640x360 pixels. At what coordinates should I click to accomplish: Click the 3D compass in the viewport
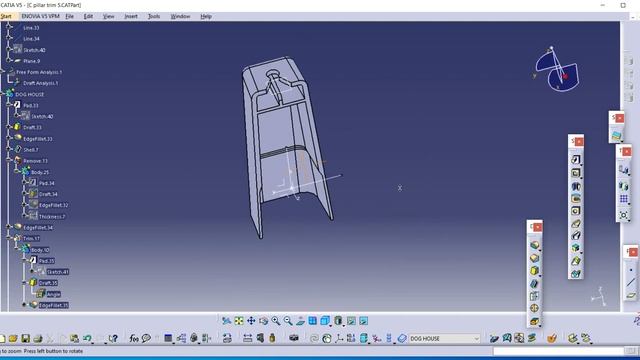click(x=557, y=69)
